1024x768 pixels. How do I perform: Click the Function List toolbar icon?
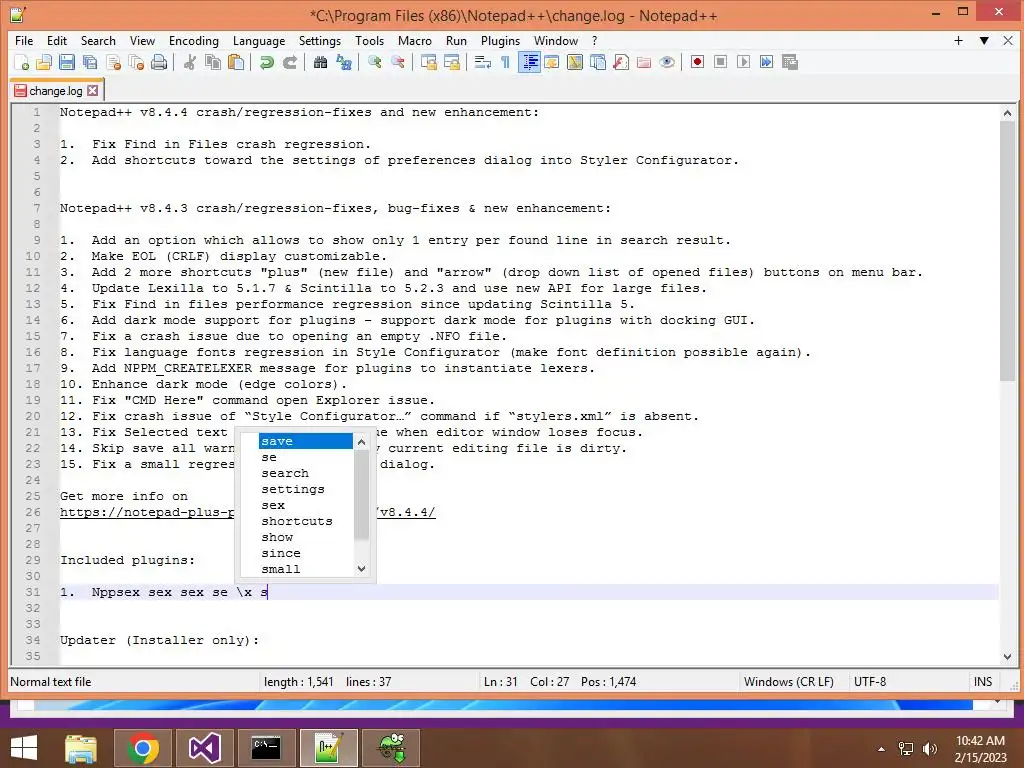621,62
